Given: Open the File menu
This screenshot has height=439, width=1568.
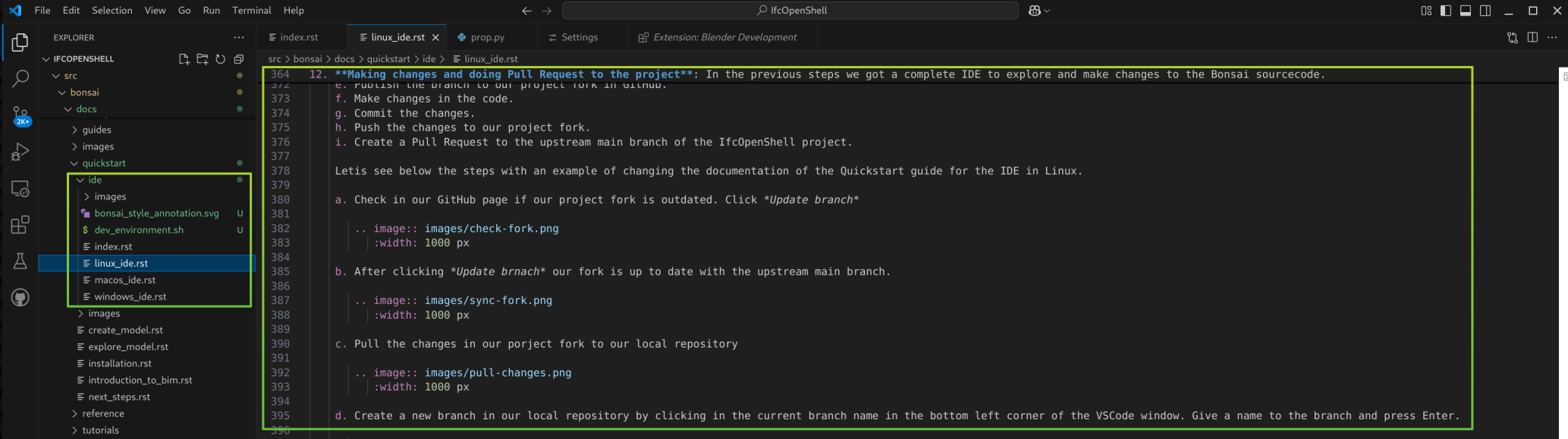Looking at the screenshot, I should point(42,11).
